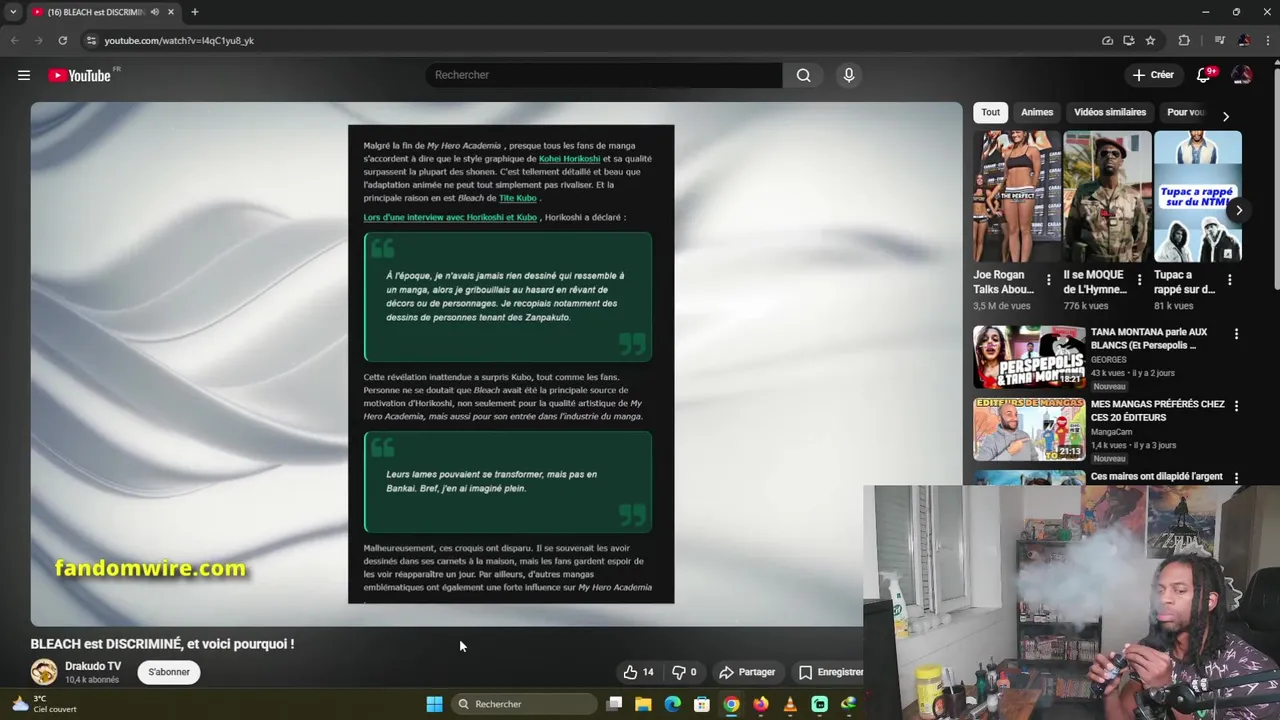Open the new tab plus button
Viewport: 1280px width, 720px height.
(x=195, y=12)
